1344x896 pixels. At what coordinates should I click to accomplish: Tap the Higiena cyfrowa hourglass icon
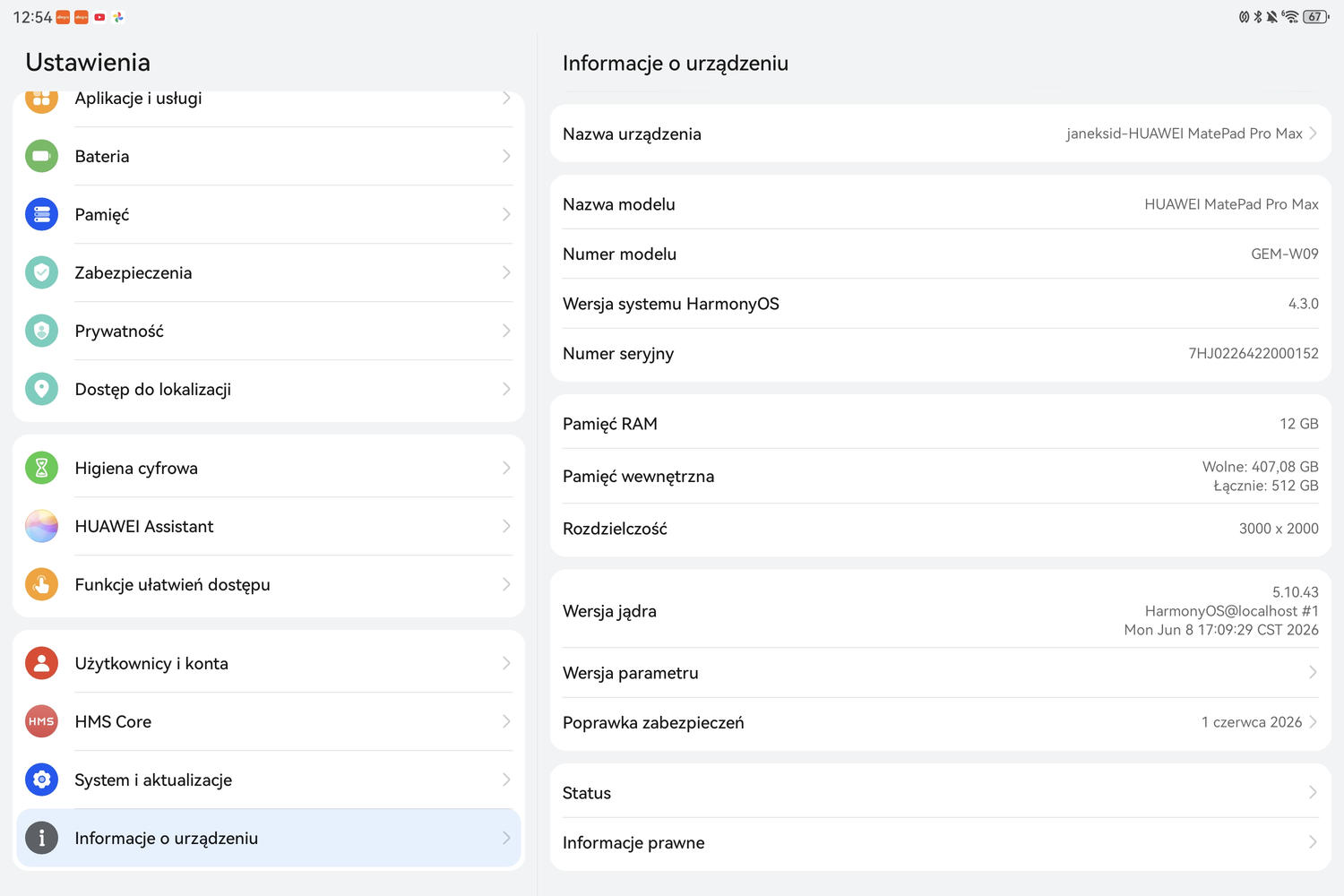pos(41,468)
